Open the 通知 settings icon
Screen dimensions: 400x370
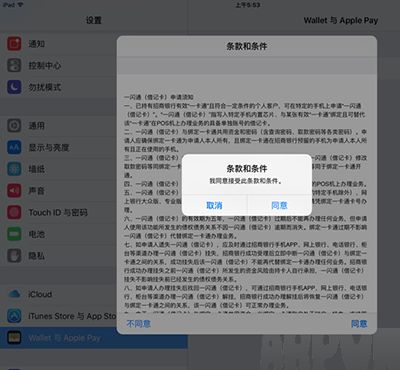click(14, 44)
